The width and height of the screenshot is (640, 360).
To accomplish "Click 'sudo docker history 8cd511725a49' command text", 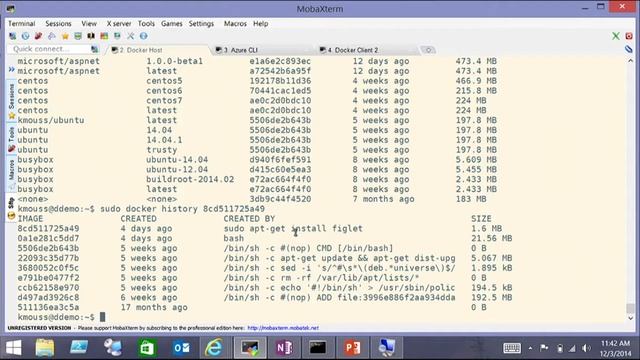I will coord(182,209).
